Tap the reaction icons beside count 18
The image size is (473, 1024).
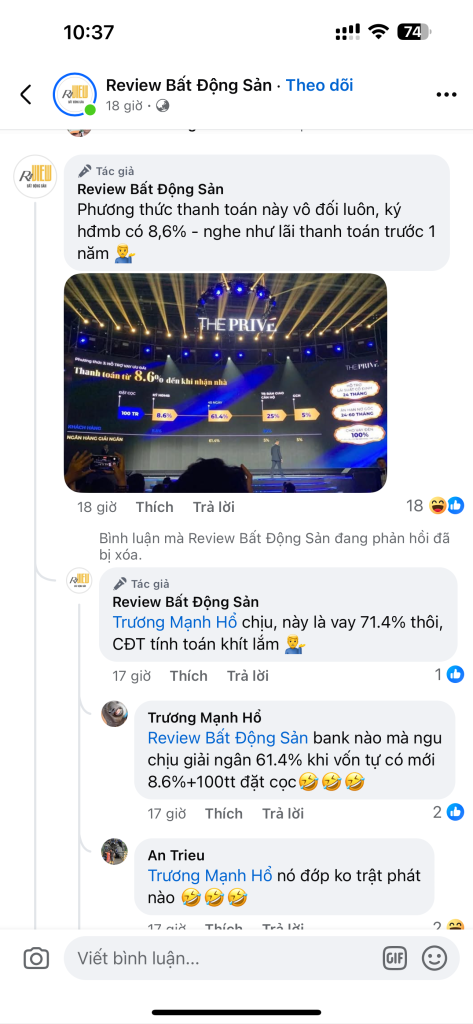click(x=447, y=505)
